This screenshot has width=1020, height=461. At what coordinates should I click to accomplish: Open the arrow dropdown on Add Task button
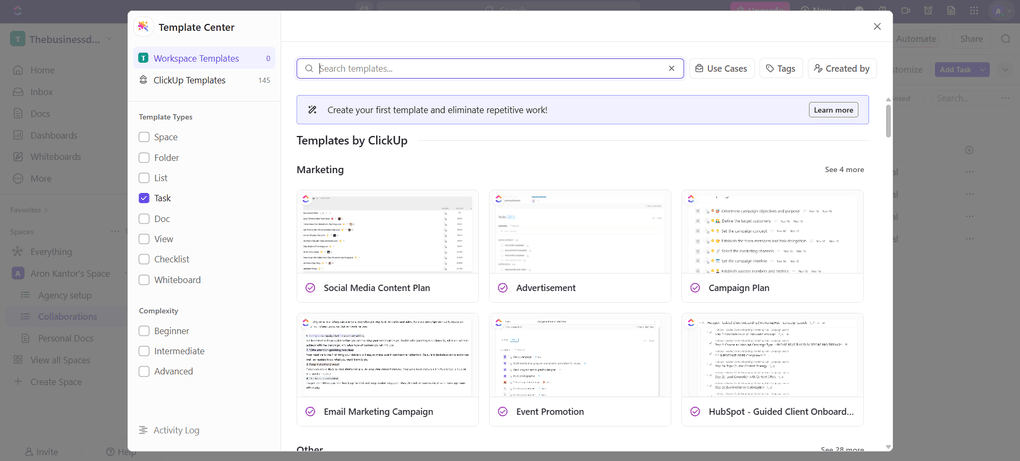982,70
